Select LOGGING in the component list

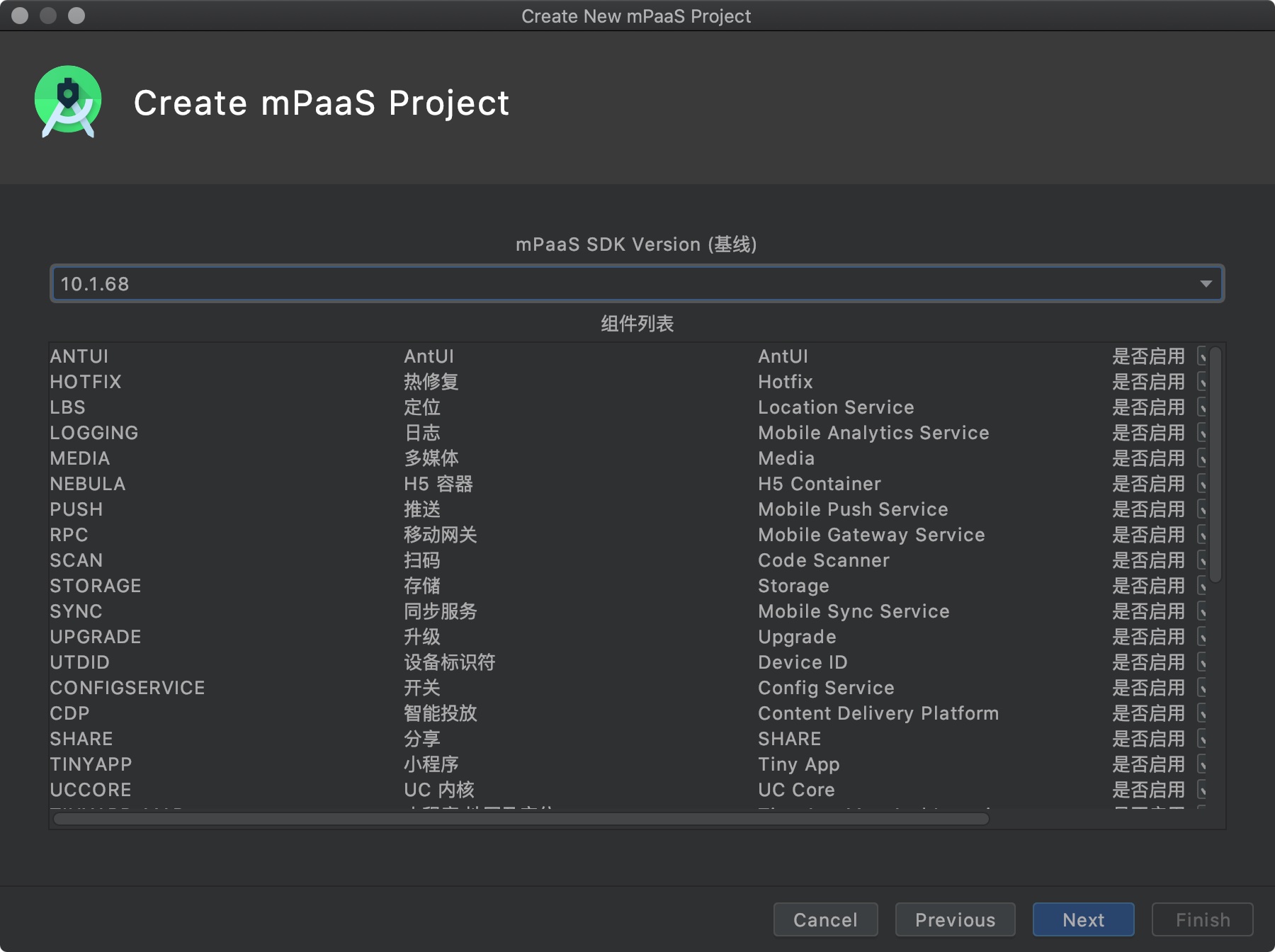[x=94, y=433]
